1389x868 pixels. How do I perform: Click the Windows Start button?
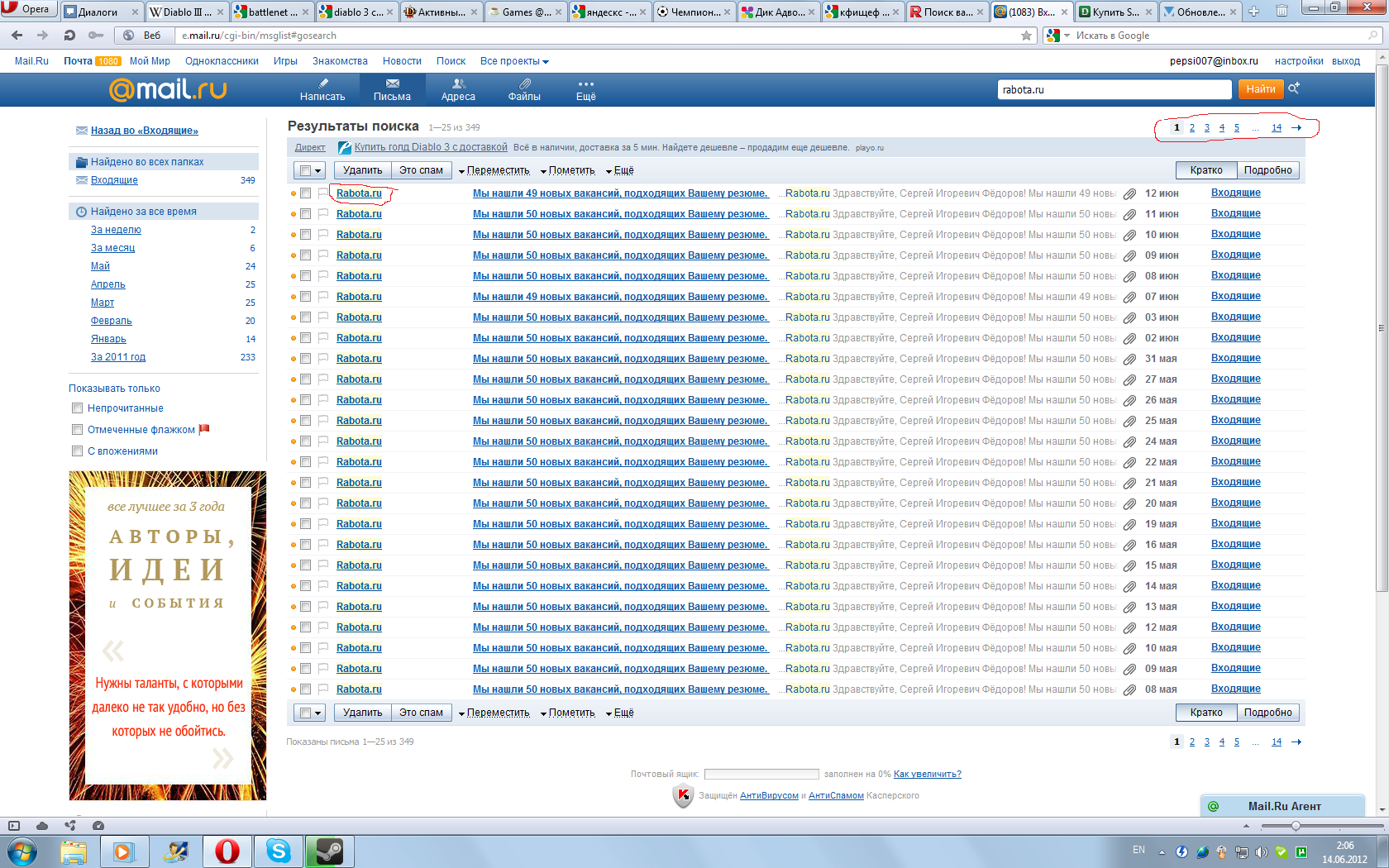tap(22, 851)
